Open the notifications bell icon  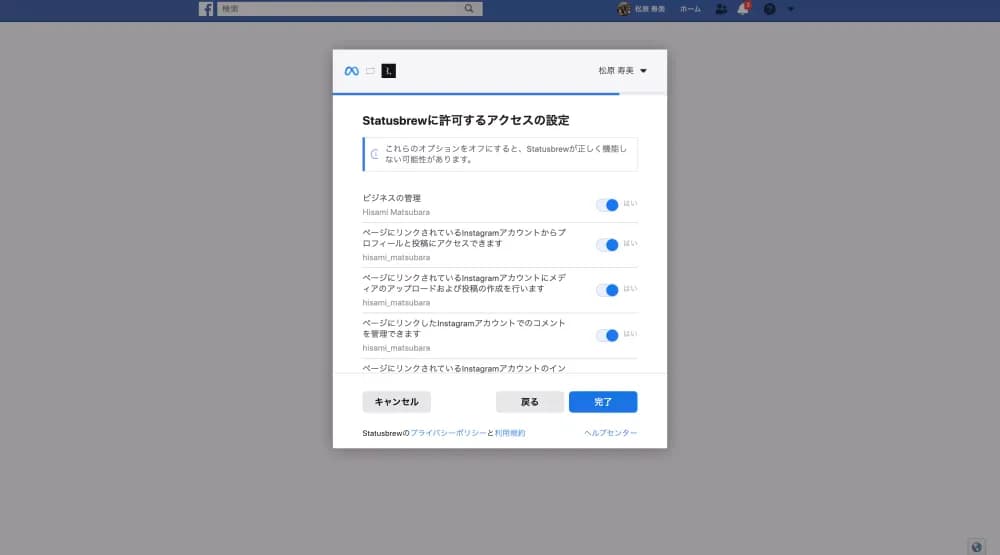743,9
